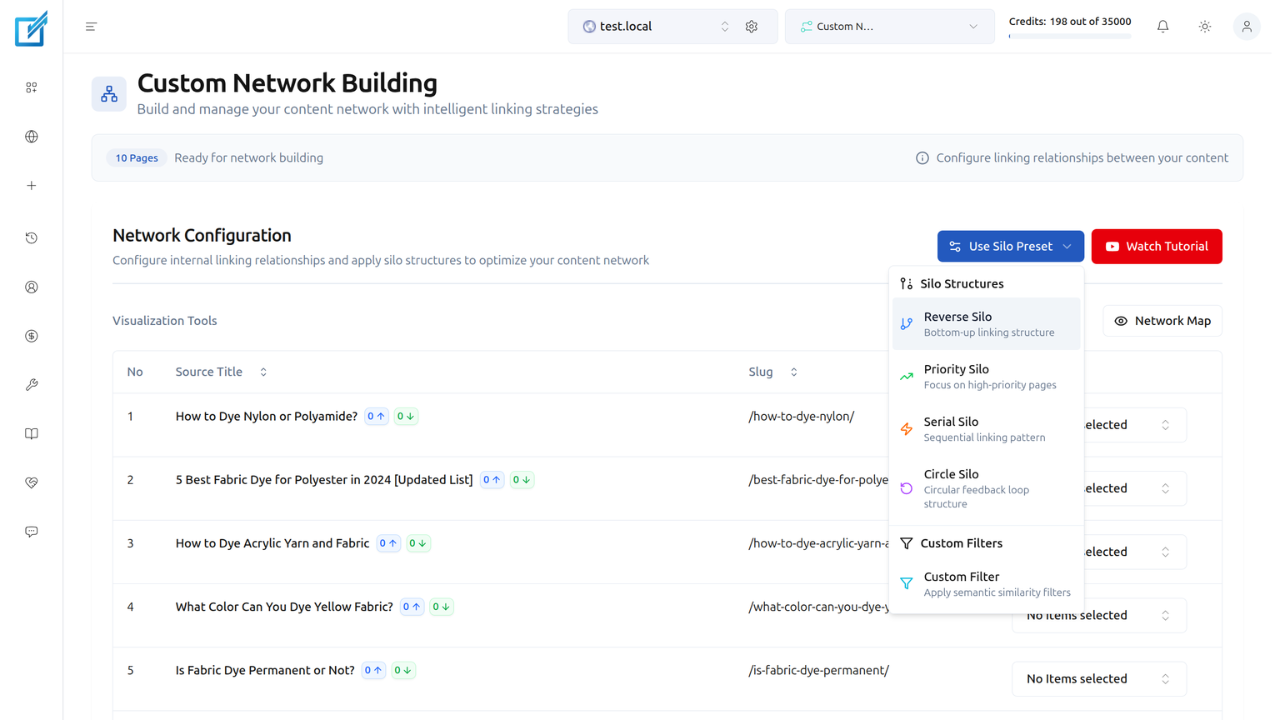
Task: Open the globe icon in the sidebar
Action: (x=31, y=136)
